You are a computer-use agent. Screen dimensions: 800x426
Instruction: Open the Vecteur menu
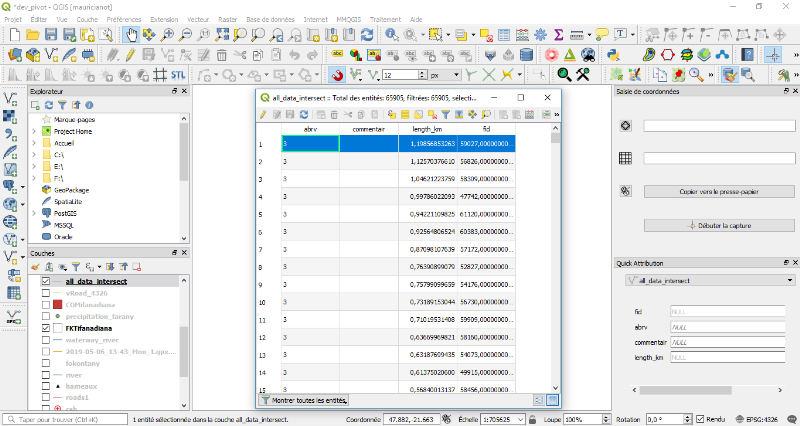point(198,19)
